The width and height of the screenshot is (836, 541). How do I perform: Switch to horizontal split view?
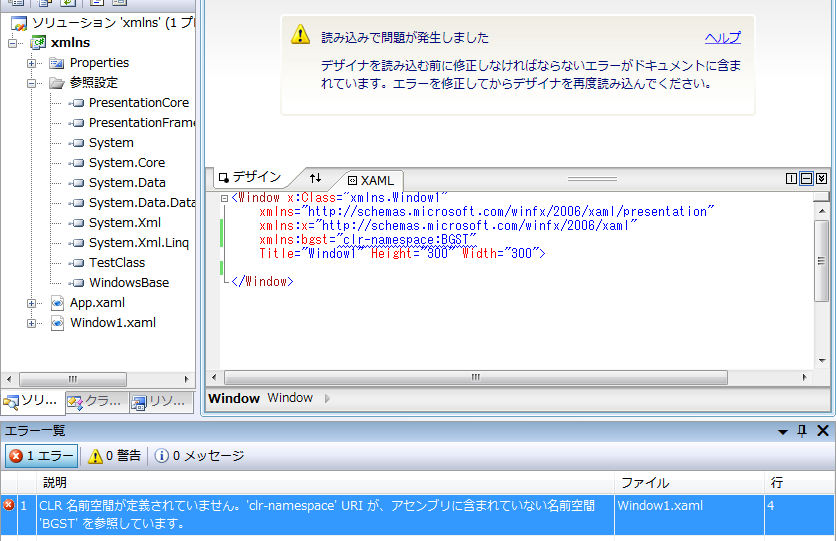point(807,179)
